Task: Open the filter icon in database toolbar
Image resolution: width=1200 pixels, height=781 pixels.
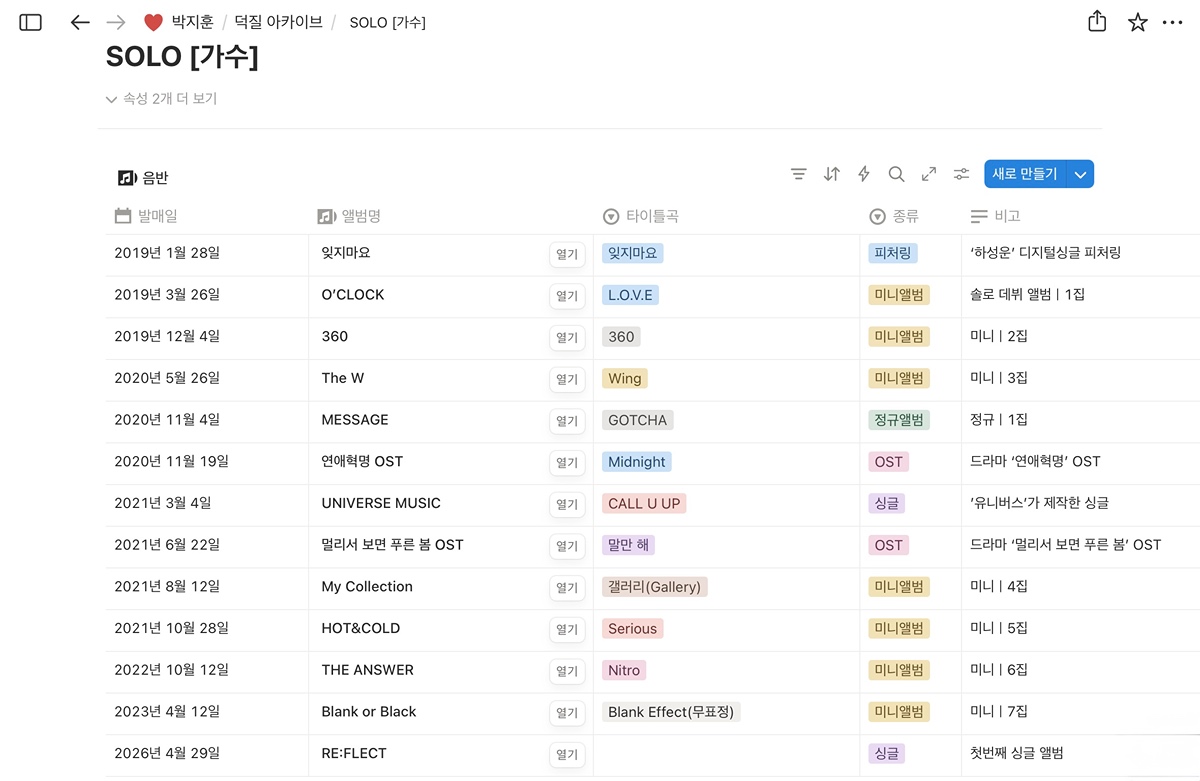Action: [798, 174]
